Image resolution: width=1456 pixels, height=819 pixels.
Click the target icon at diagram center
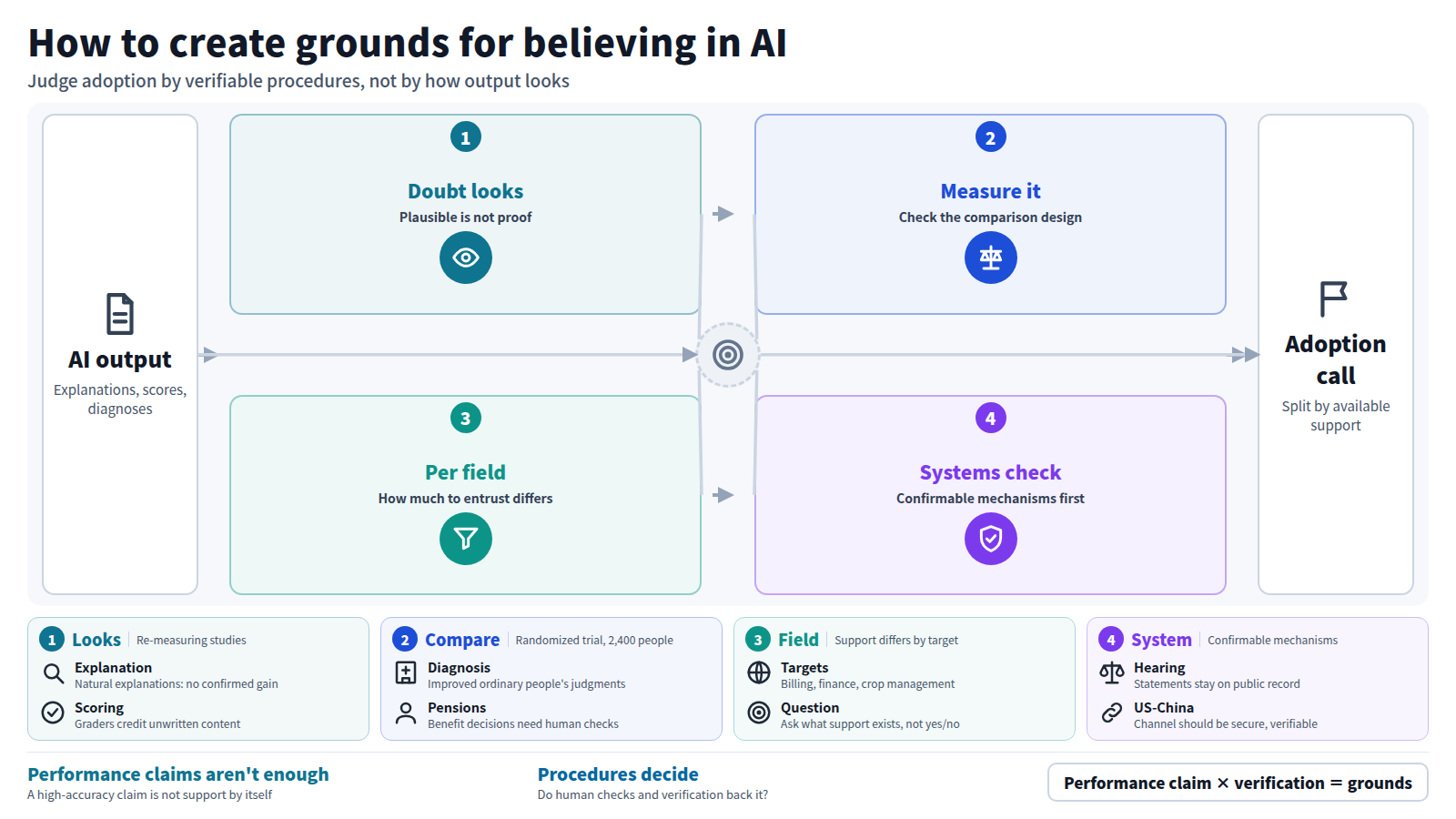(x=728, y=355)
